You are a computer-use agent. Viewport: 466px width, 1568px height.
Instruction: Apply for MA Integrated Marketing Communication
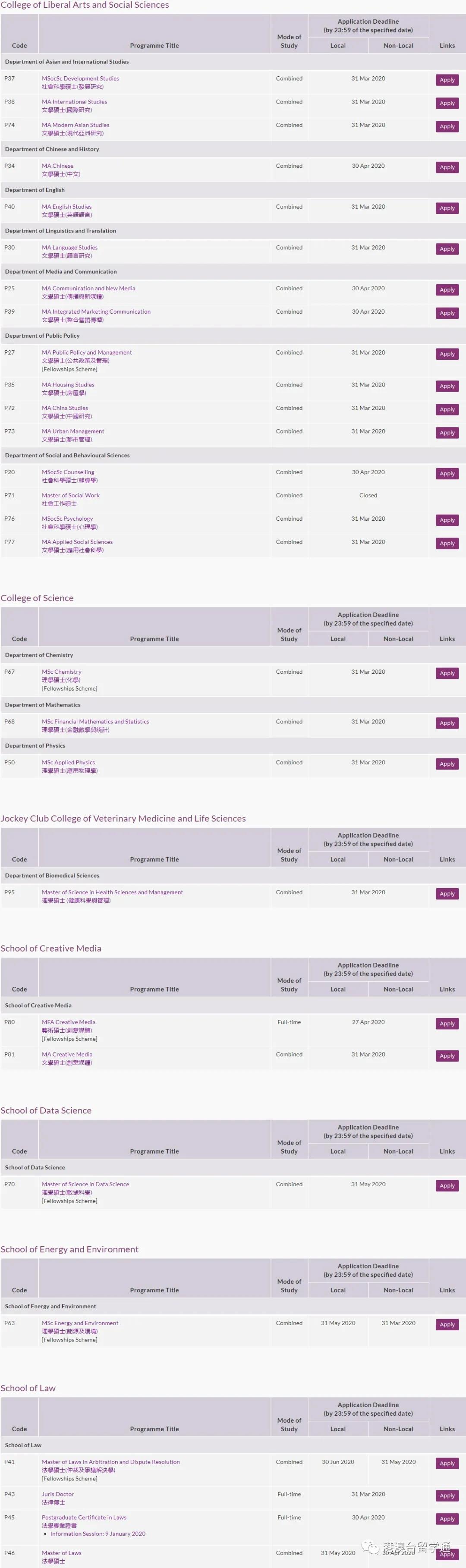tap(447, 313)
